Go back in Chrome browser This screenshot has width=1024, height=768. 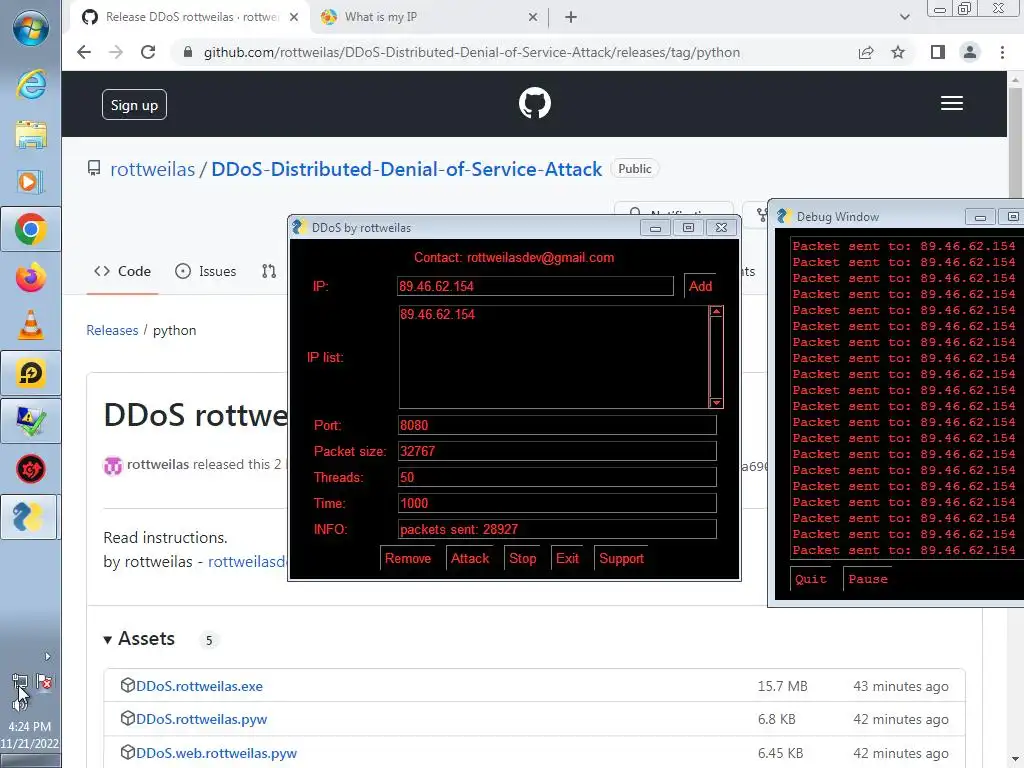pos(84,52)
